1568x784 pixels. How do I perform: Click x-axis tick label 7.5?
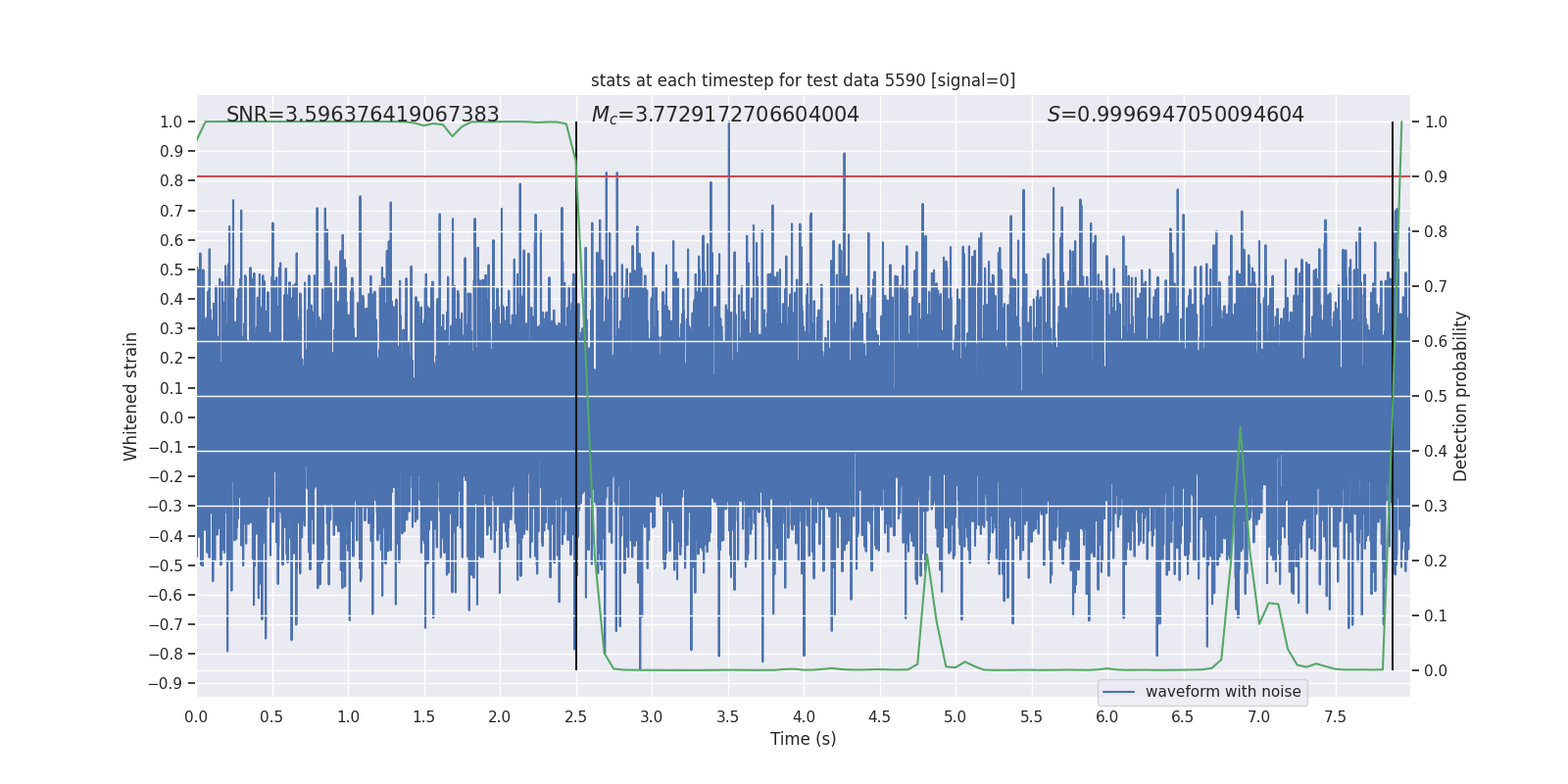(1335, 716)
